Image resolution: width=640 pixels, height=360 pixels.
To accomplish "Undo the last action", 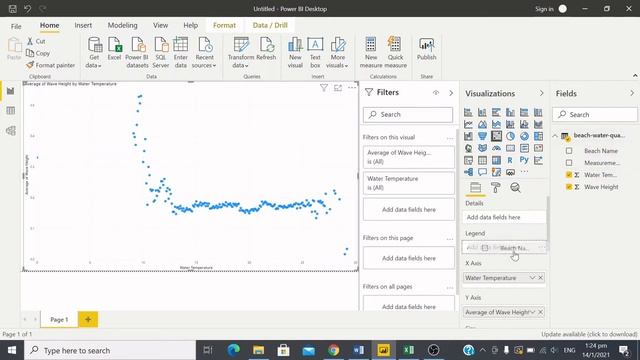I will 27,9.
